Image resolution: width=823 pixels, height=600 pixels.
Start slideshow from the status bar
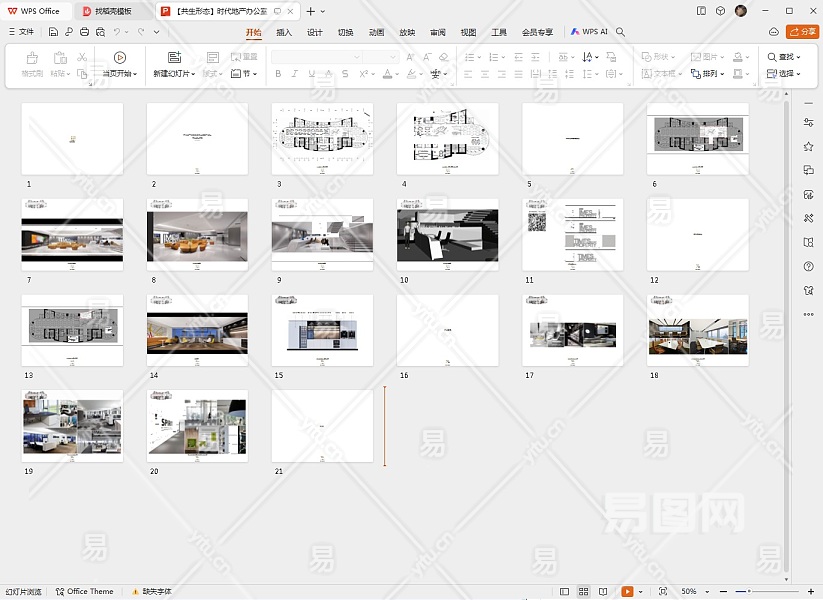pos(627,591)
